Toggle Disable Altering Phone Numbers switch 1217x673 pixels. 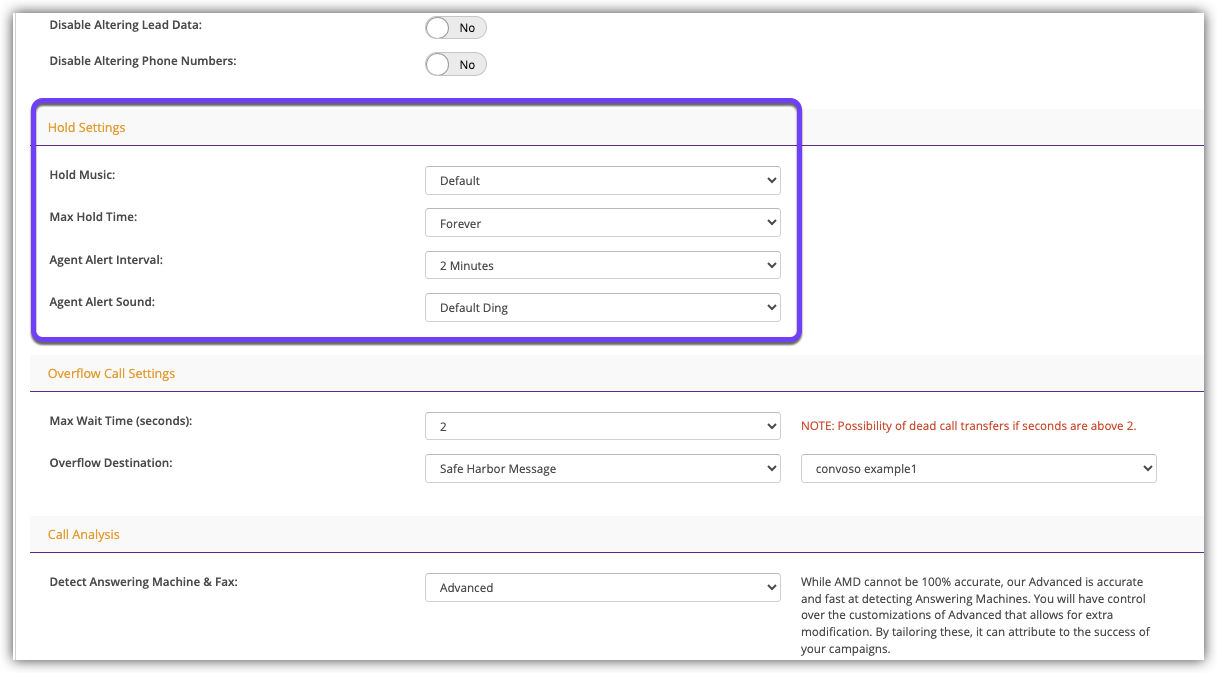(456, 64)
